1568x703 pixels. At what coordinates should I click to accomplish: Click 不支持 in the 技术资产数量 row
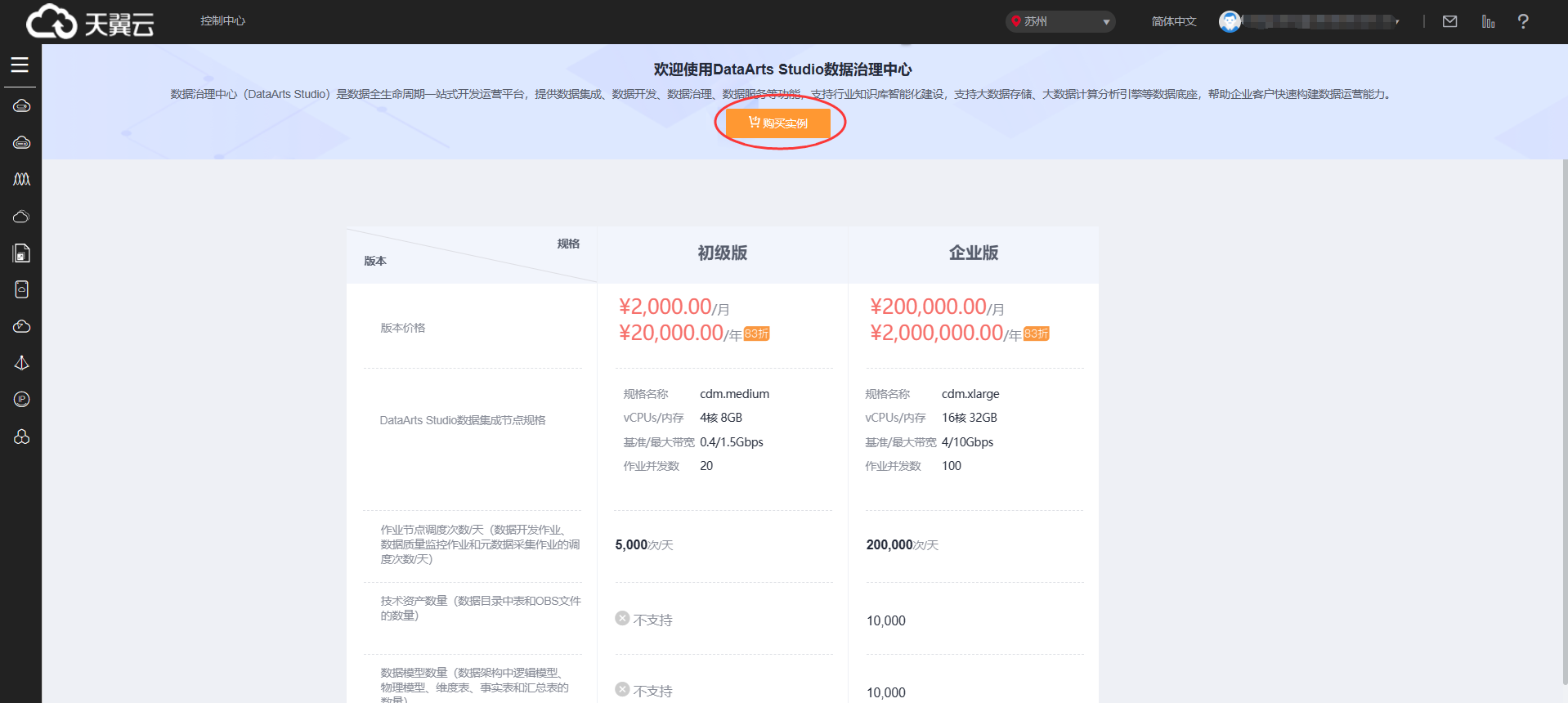tap(644, 620)
